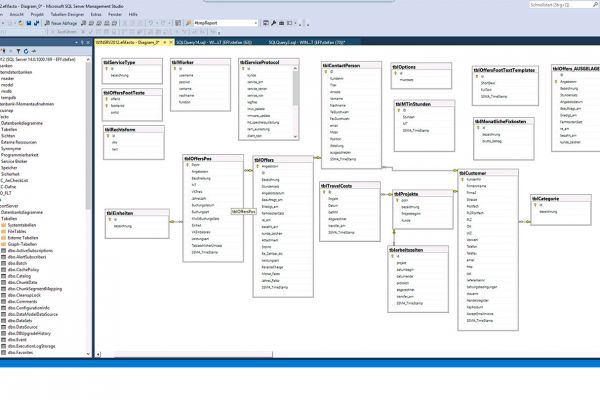
Task: Click the undo arrow icon in toolbar
Action: [151, 23]
